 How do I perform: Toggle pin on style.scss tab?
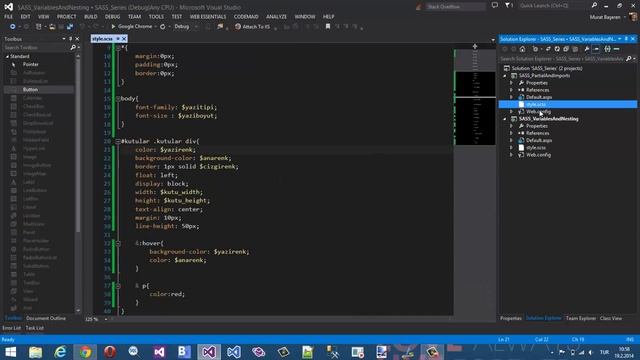[118, 39]
